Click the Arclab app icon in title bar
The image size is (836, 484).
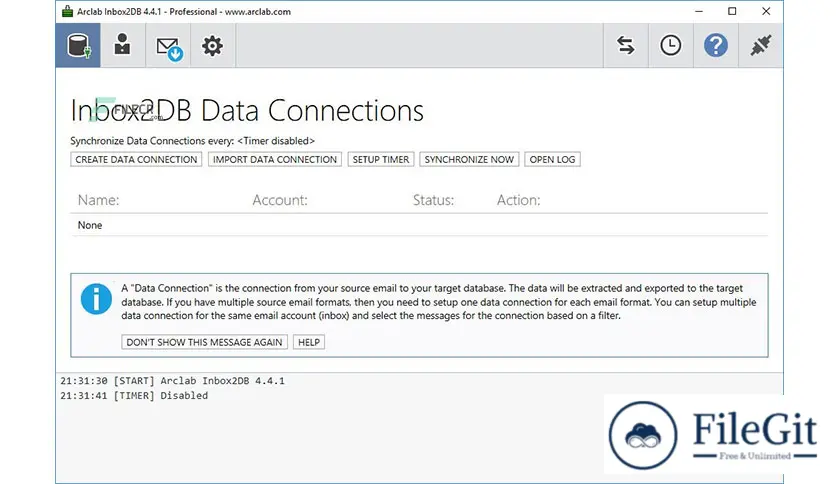tap(67, 11)
